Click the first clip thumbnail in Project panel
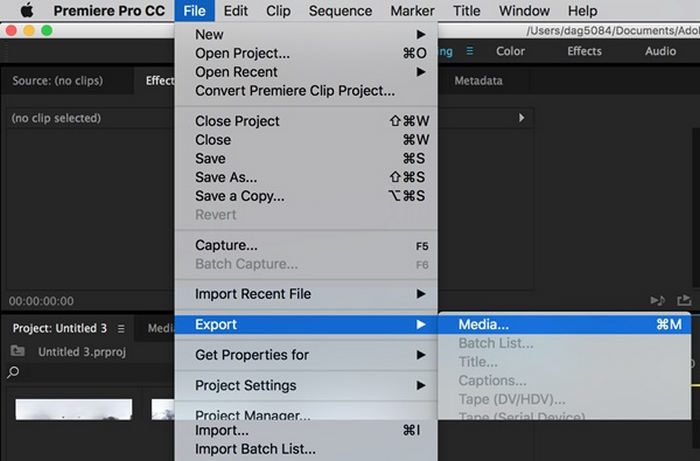Viewport: 700px width, 461px height. 74,409
